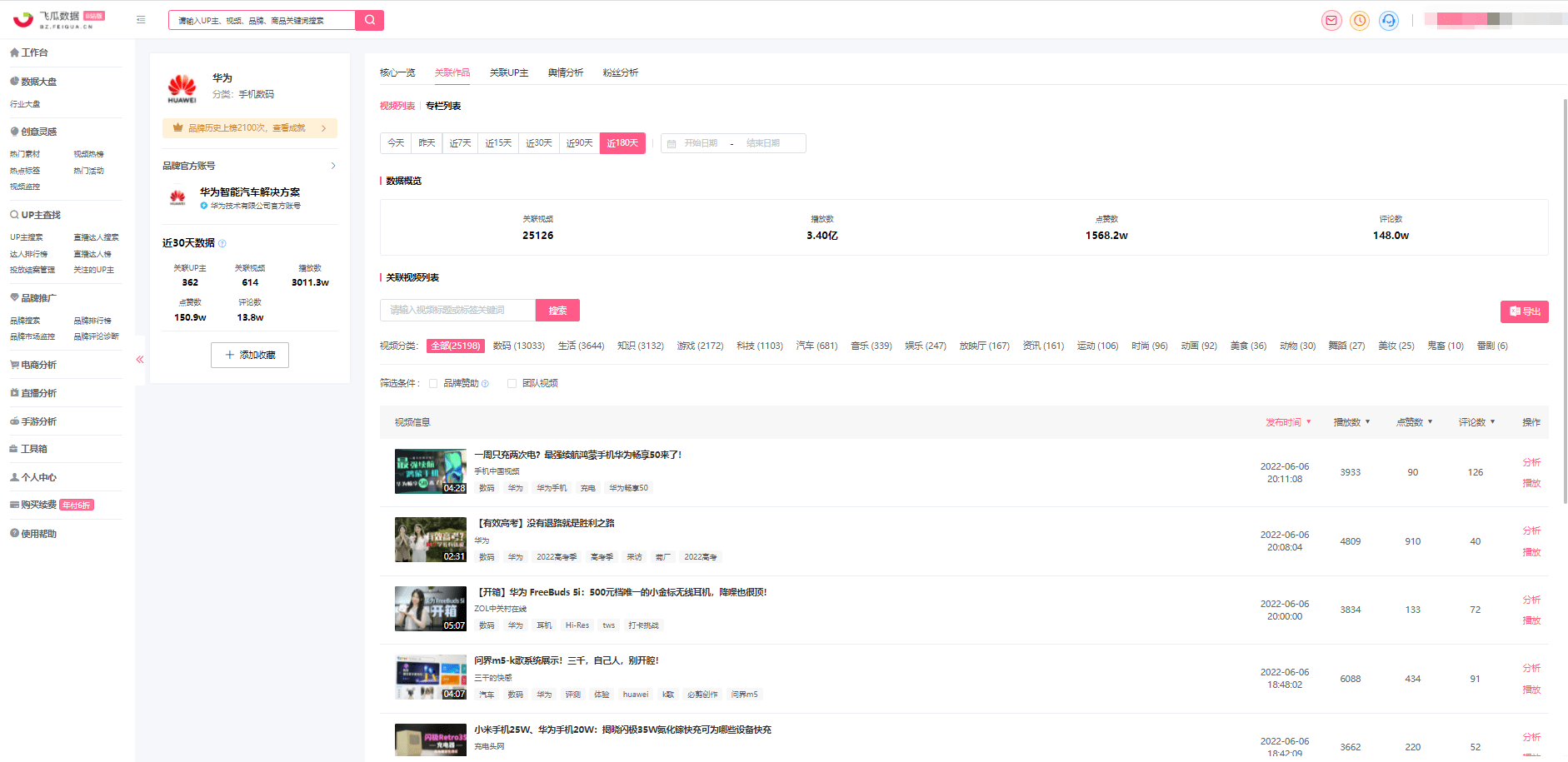Click the pink 搜索 button in video list
The width and height of the screenshot is (1568, 762).
[557, 311]
